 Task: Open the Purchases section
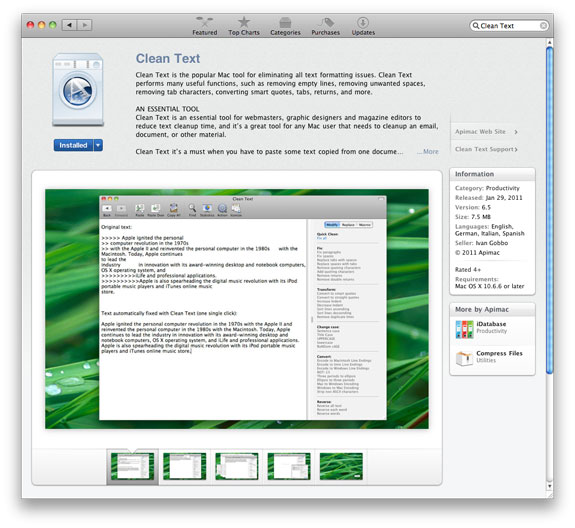(x=326, y=26)
